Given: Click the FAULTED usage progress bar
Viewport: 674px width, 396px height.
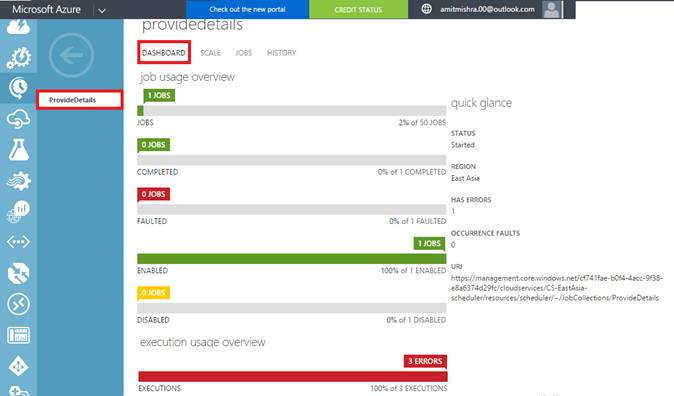Looking at the screenshot, I should pos(291,209).
